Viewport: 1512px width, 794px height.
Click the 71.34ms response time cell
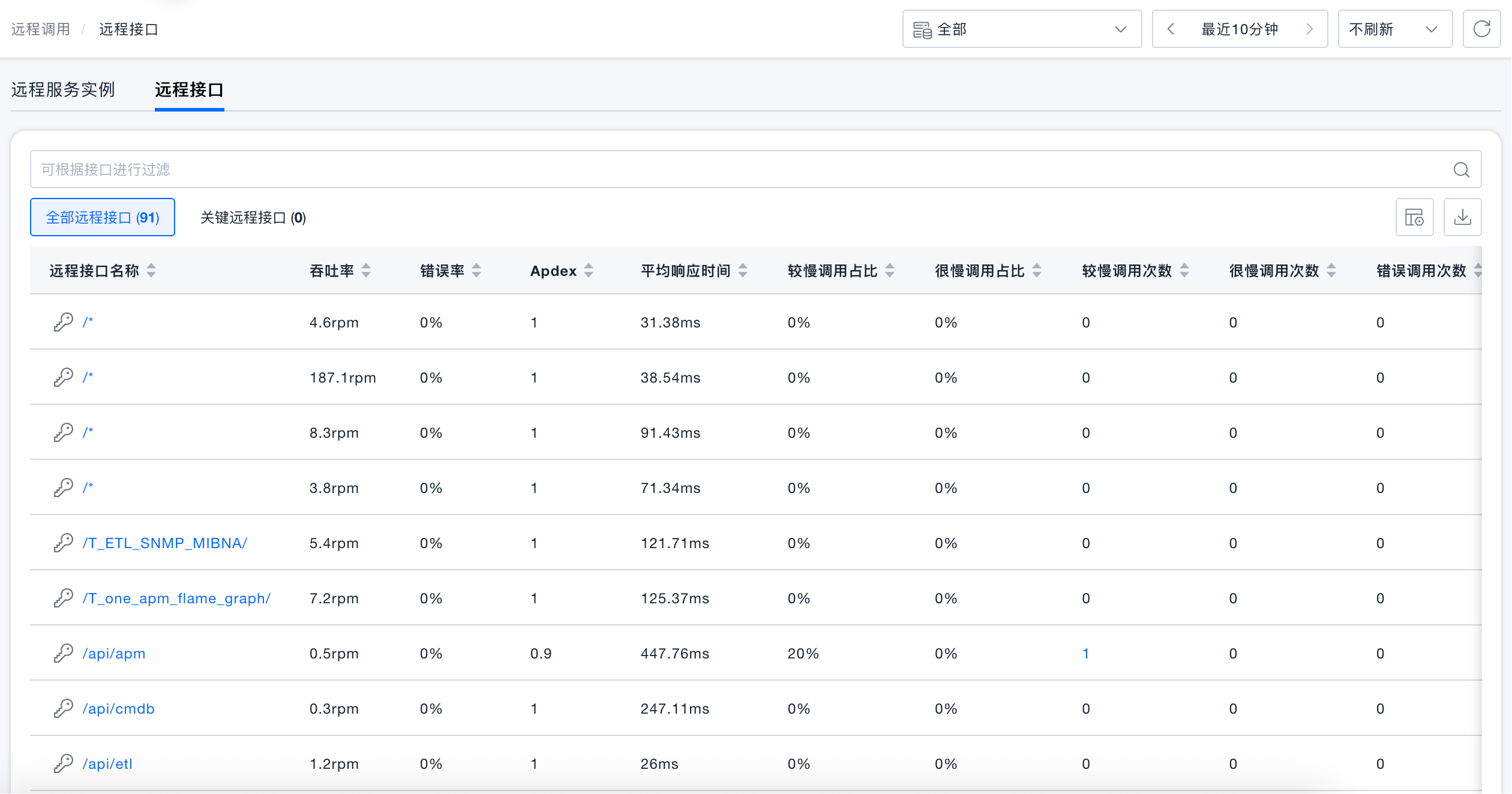(670, 488)
